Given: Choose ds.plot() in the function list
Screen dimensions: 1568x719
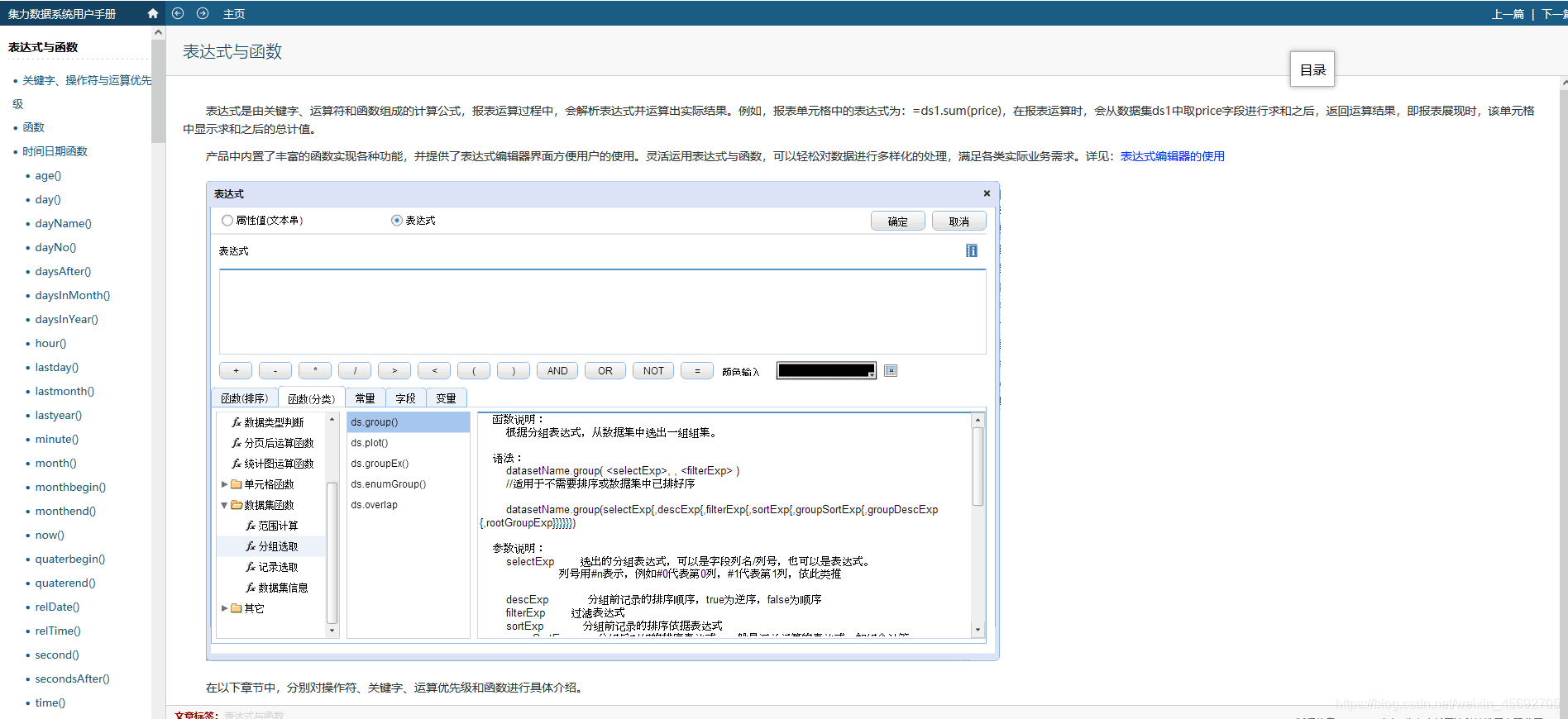Looking at the screenshot, I should click(x=409, y=443).
